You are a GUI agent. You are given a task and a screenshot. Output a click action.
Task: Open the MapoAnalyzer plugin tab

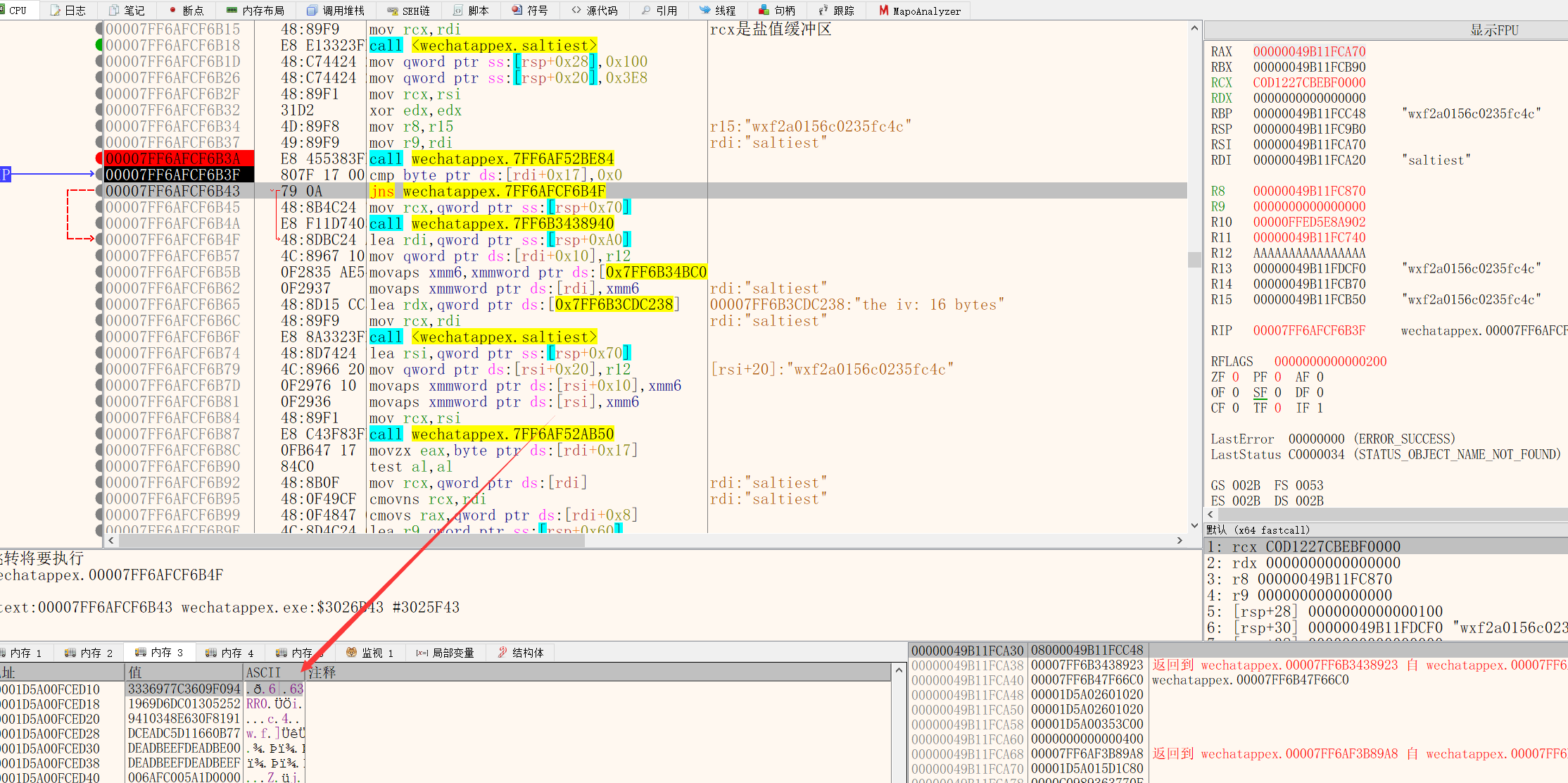pos(921,11)
